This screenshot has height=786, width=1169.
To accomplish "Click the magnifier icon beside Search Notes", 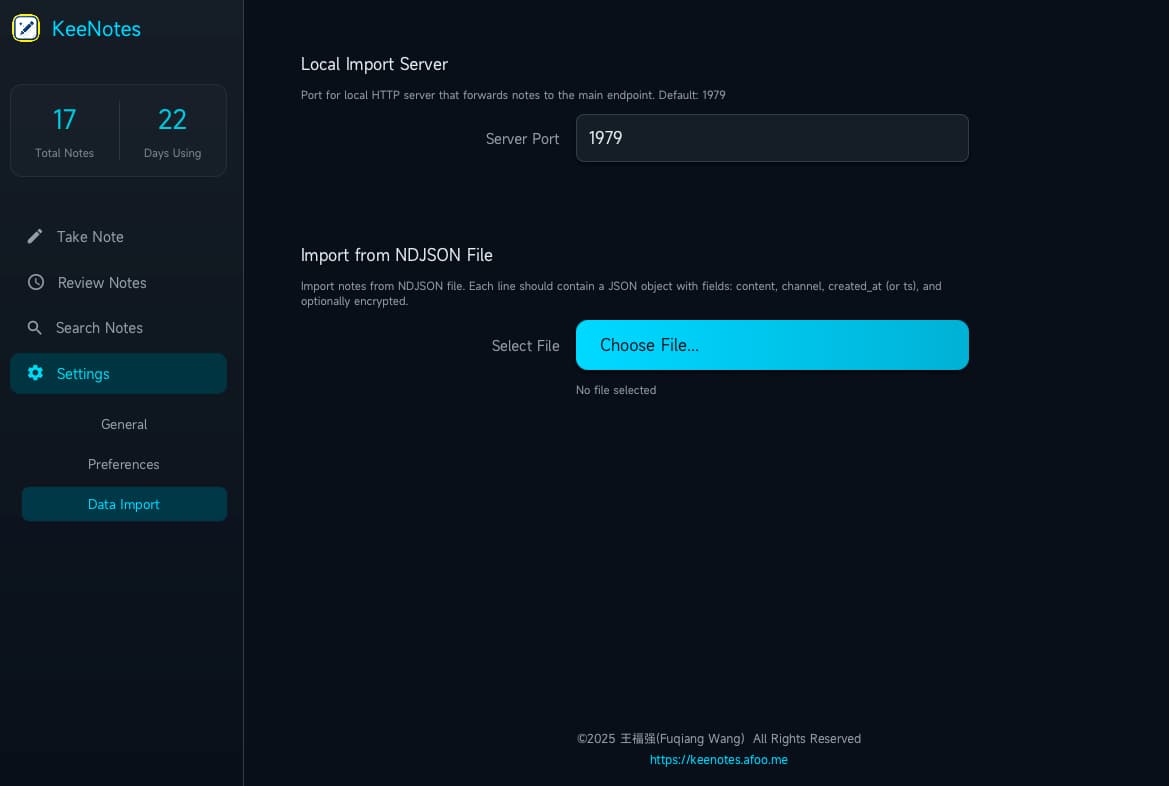I will pos(35,328).
